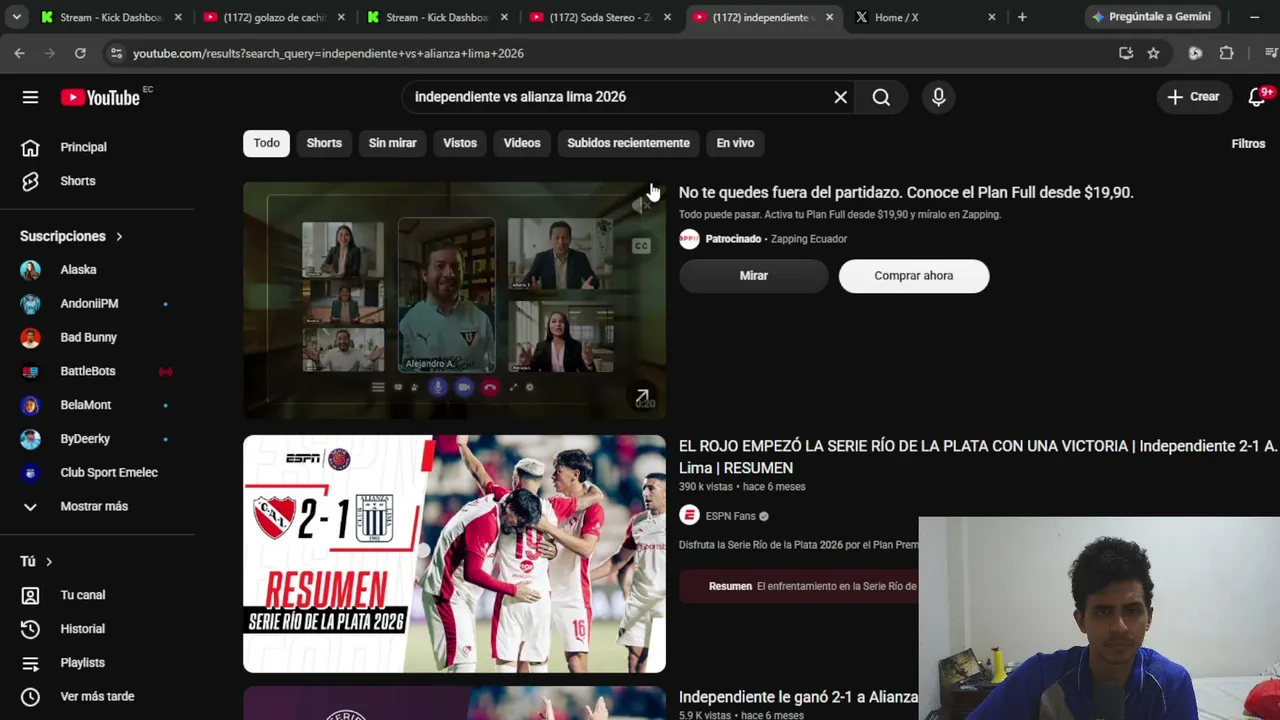Image resolution: width=1280 pixels, height=720 pixels.
Task: Open the RESUMEN 2-1 video thumbnail
Action: pos(454,554)
